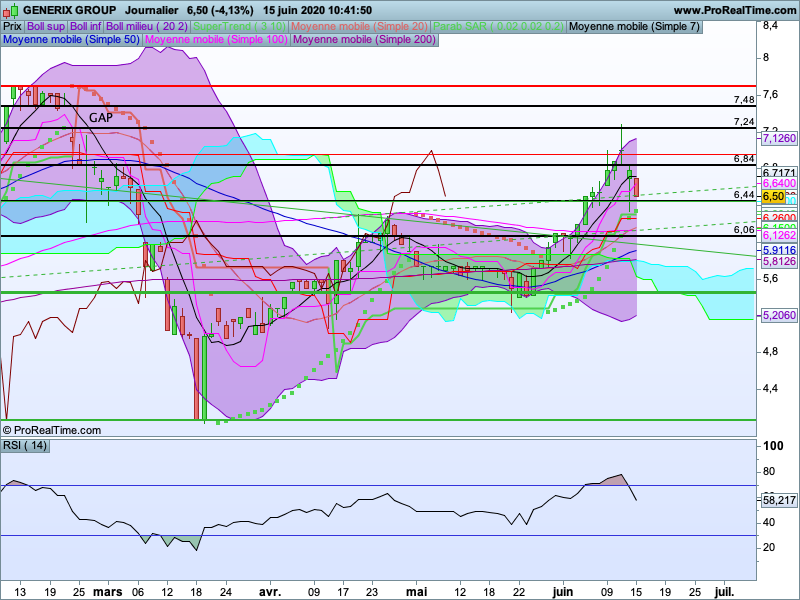
Task: Click the price label 6,6400
Action: (x=779, y=183)
